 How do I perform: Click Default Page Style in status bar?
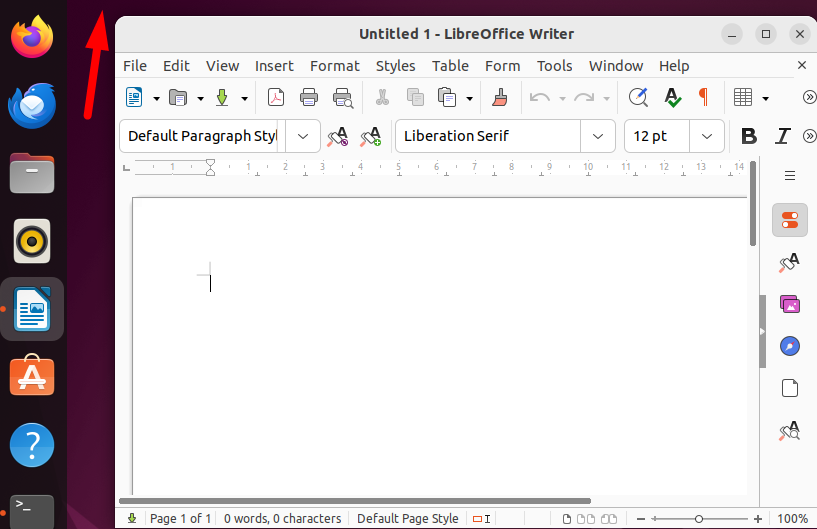[x=407, y=519]
